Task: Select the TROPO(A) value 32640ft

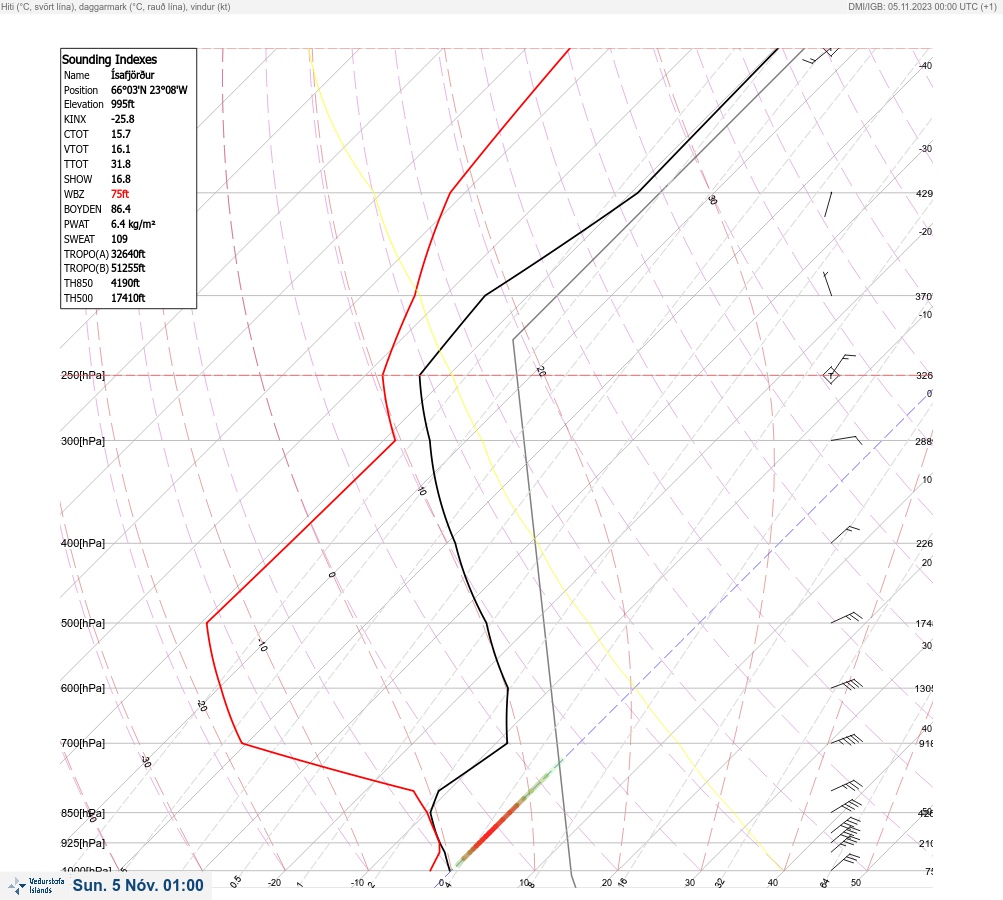Action: [x=128, y=254]
